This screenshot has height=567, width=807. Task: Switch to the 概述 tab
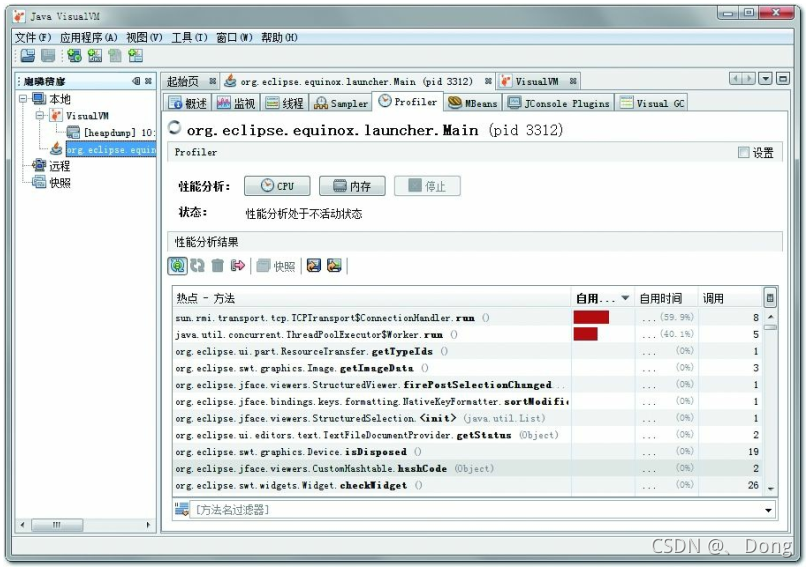click(188, 103)
